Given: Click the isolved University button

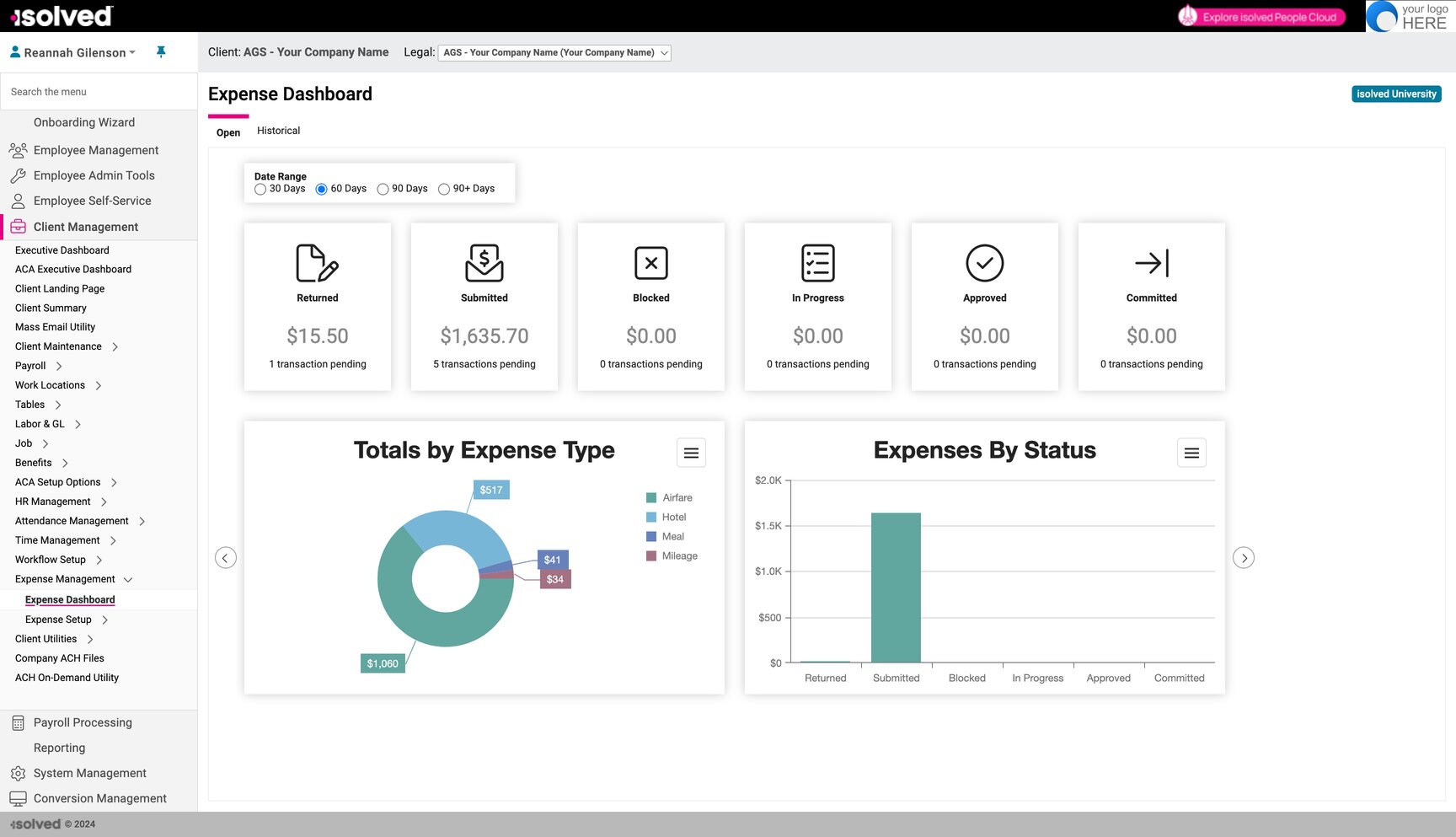Looking at the screenshot, I should 1396,94.
